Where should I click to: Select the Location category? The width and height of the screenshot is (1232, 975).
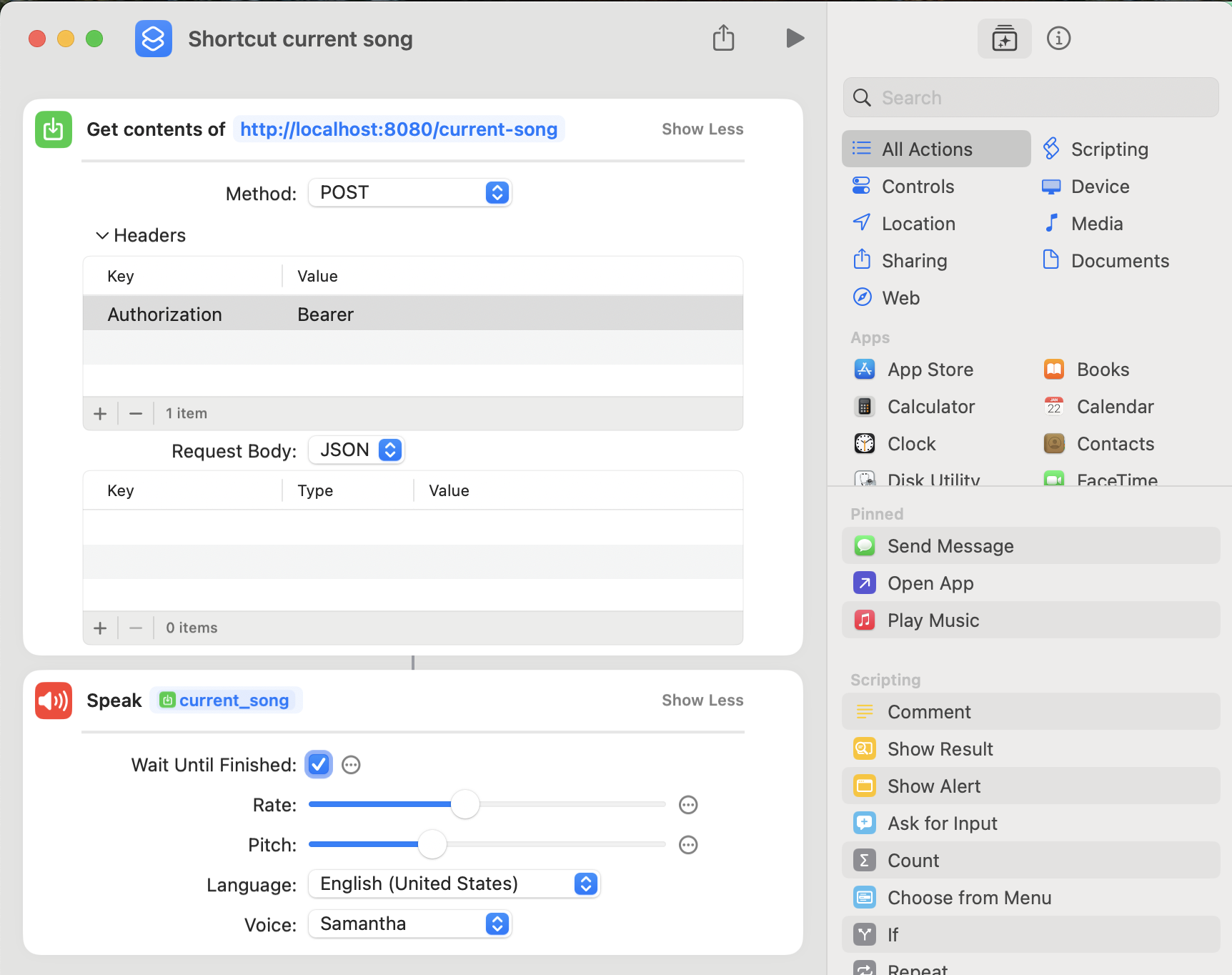click(x=904, y=223)
